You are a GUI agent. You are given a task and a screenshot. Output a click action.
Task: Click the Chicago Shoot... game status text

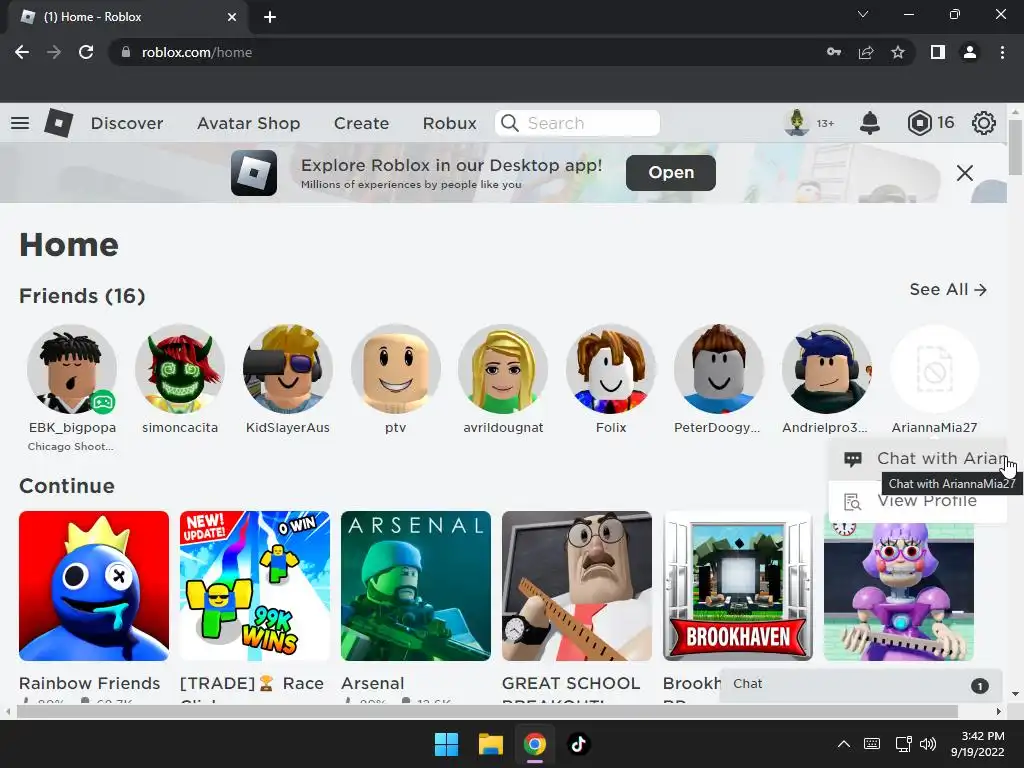click(71, 447)
